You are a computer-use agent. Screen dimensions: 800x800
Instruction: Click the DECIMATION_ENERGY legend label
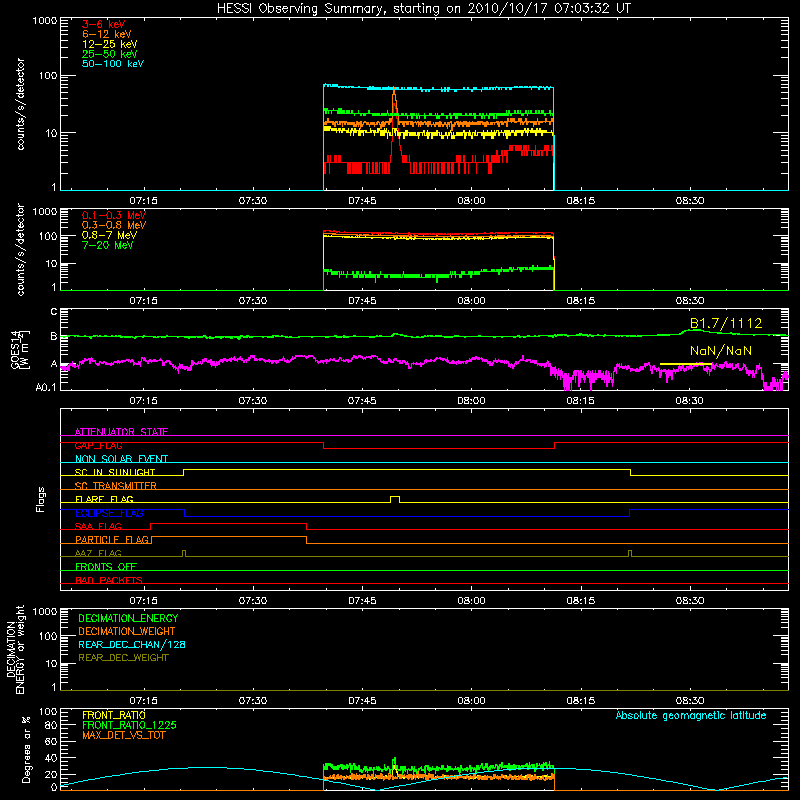pyautogui.click(x=128, y=618)
